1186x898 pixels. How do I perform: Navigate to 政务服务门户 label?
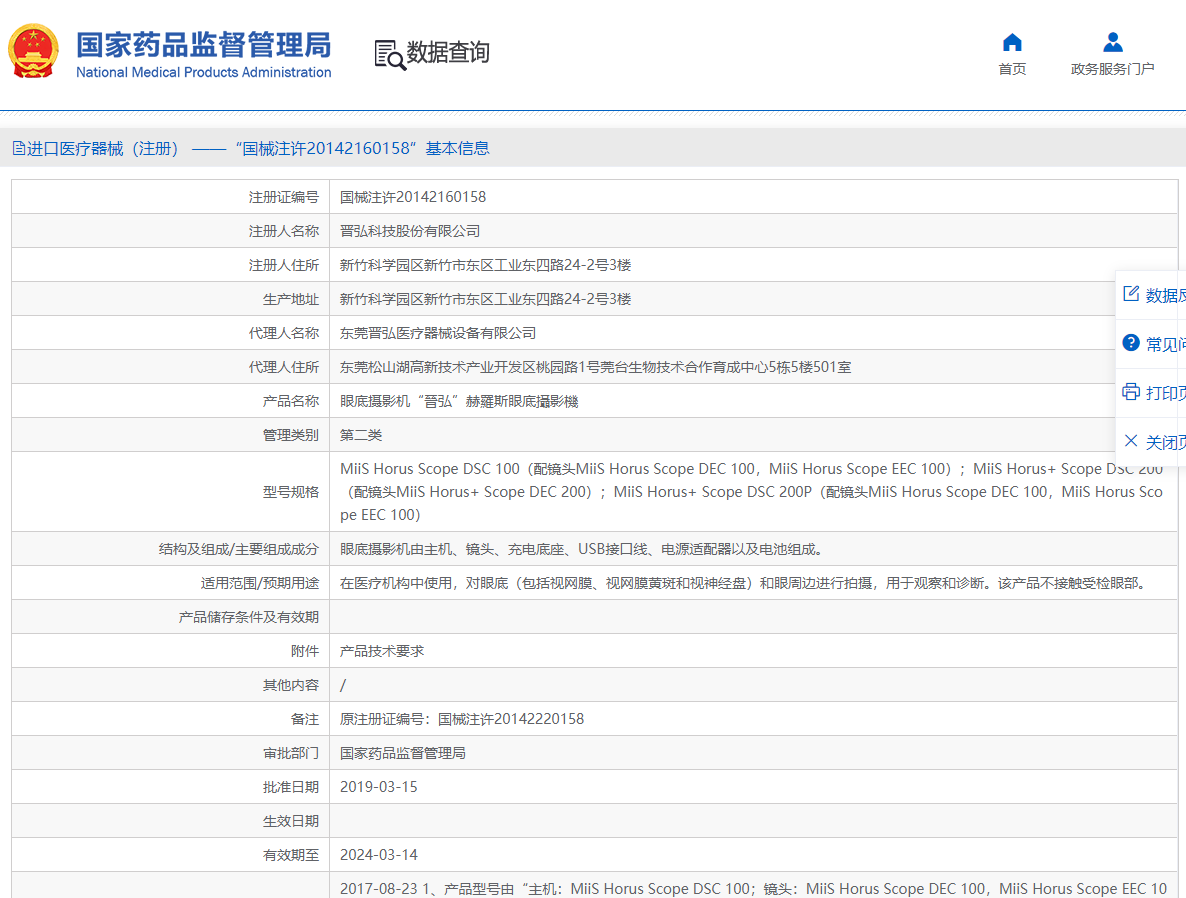click(1113, 69)
